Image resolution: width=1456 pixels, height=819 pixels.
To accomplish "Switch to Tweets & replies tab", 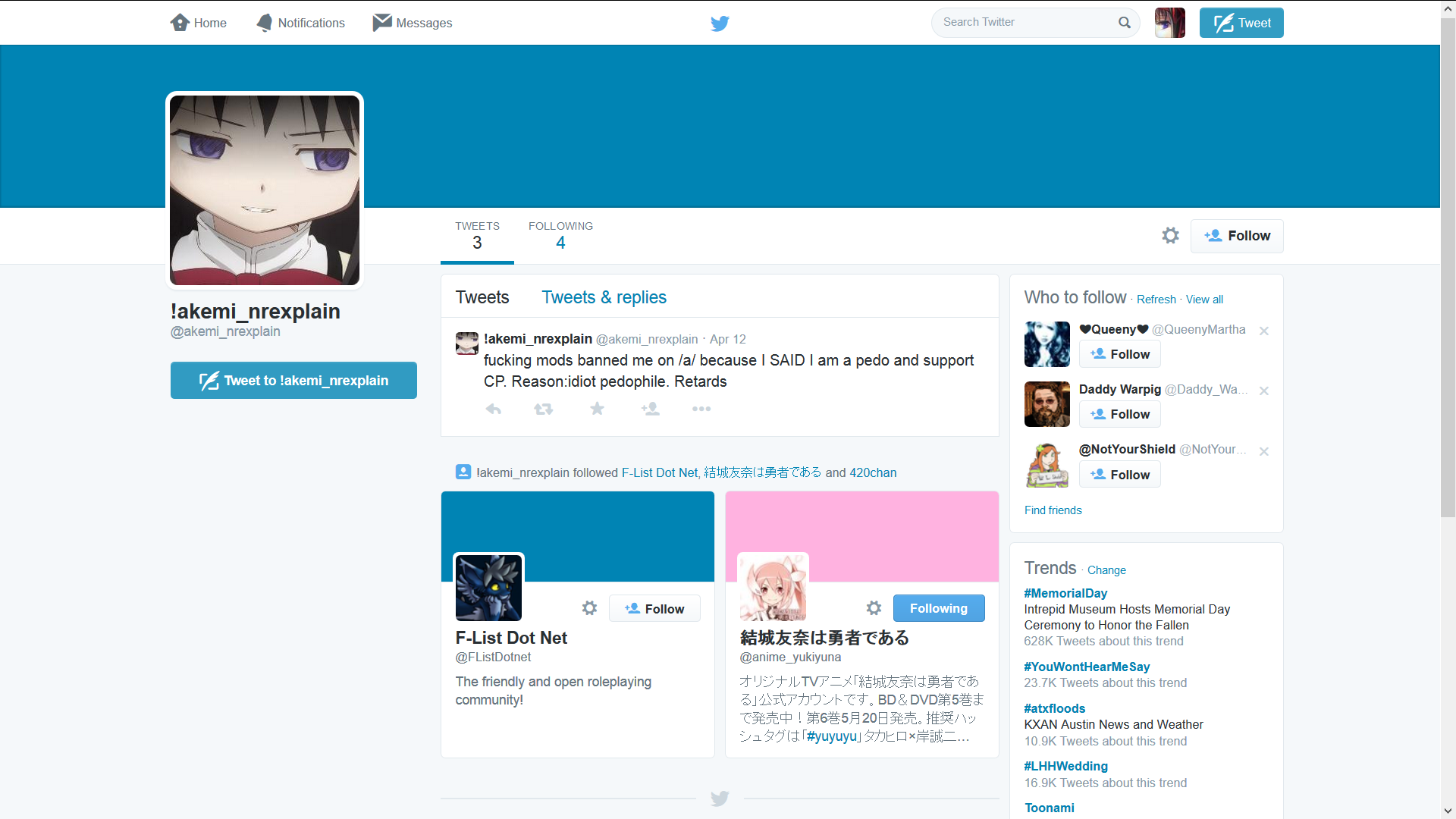I will (604, 297).
